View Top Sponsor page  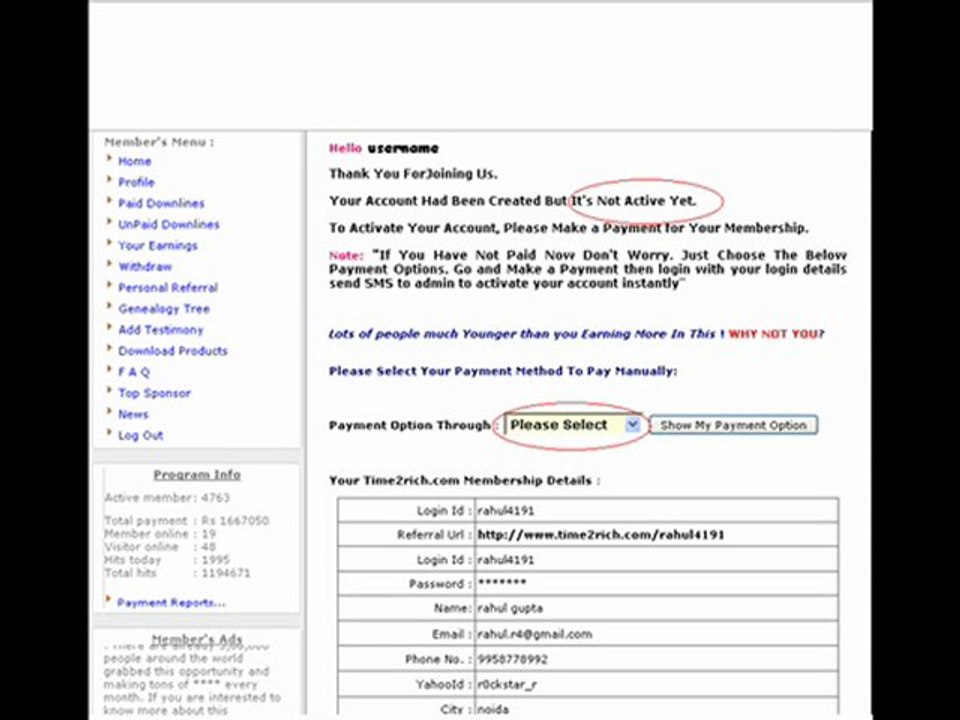point(154,393)
